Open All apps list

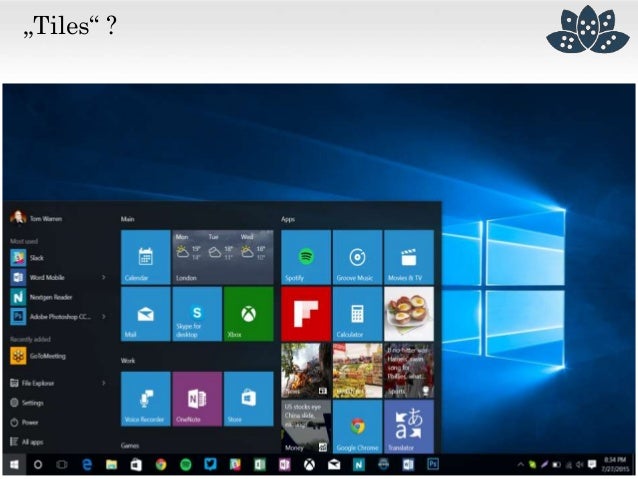point(27,442)
